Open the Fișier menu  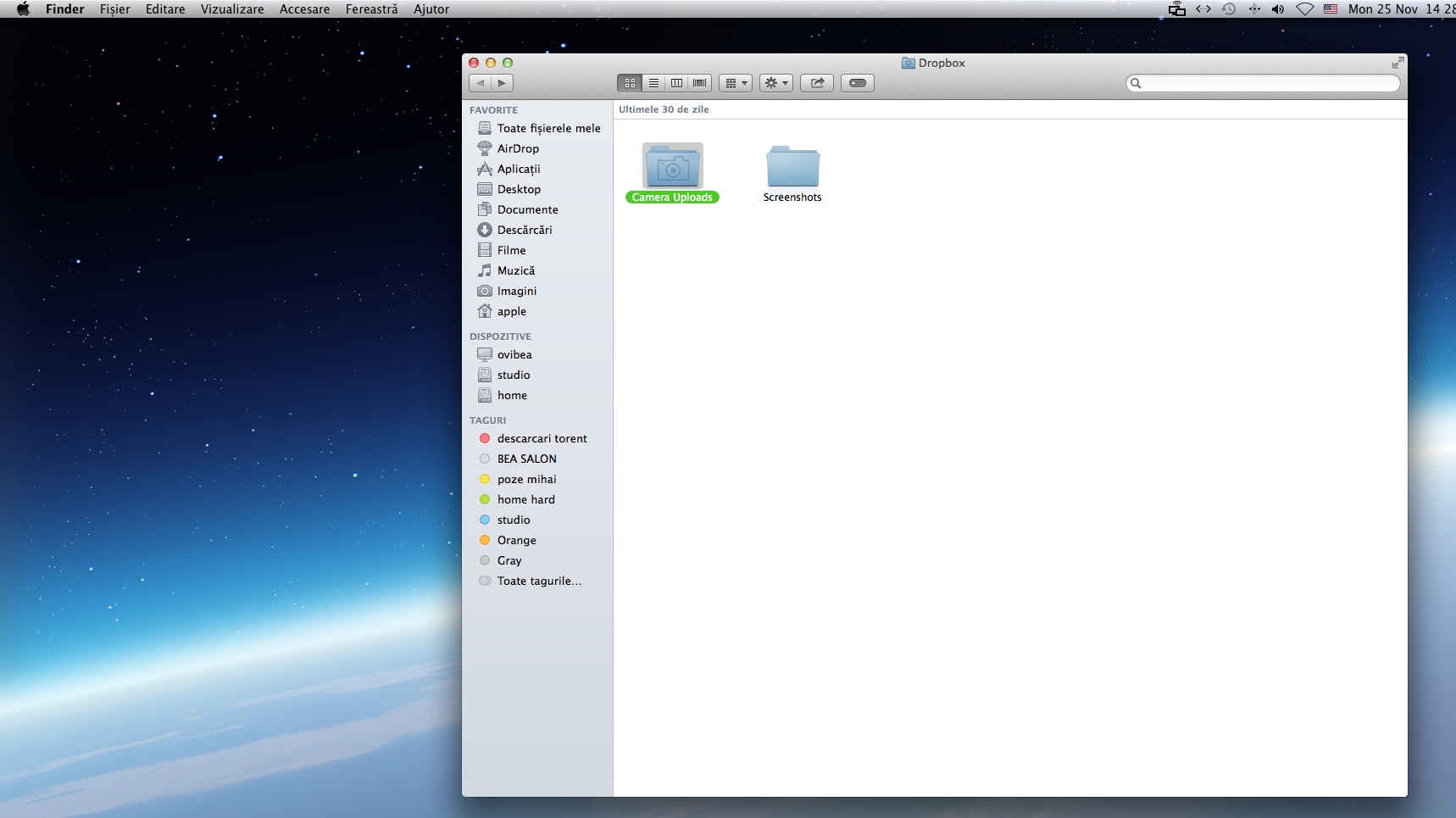tap(115, 9)
